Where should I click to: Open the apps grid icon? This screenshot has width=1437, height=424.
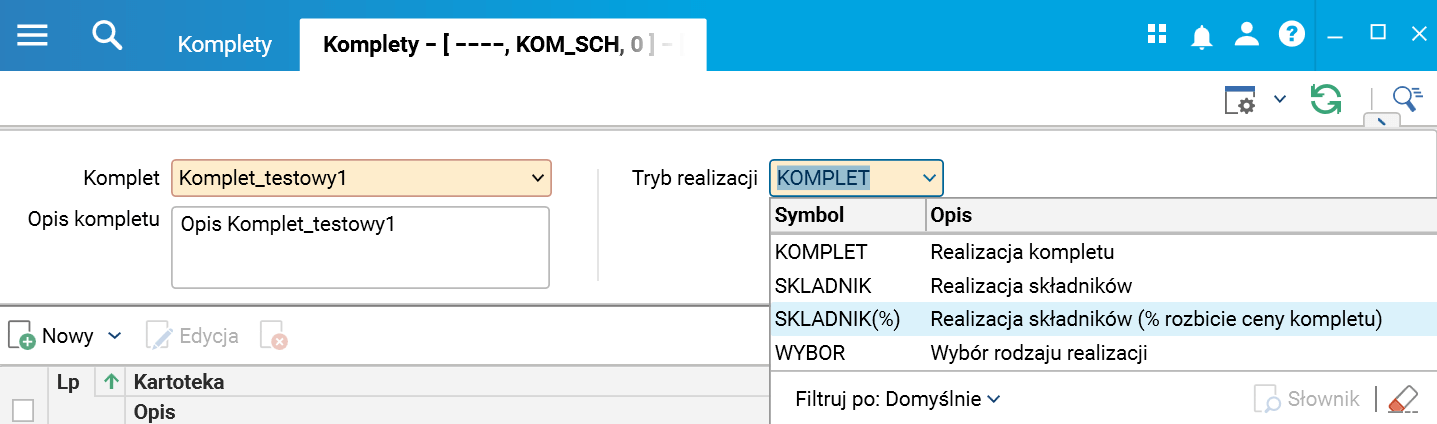[x=1157, y=34]
